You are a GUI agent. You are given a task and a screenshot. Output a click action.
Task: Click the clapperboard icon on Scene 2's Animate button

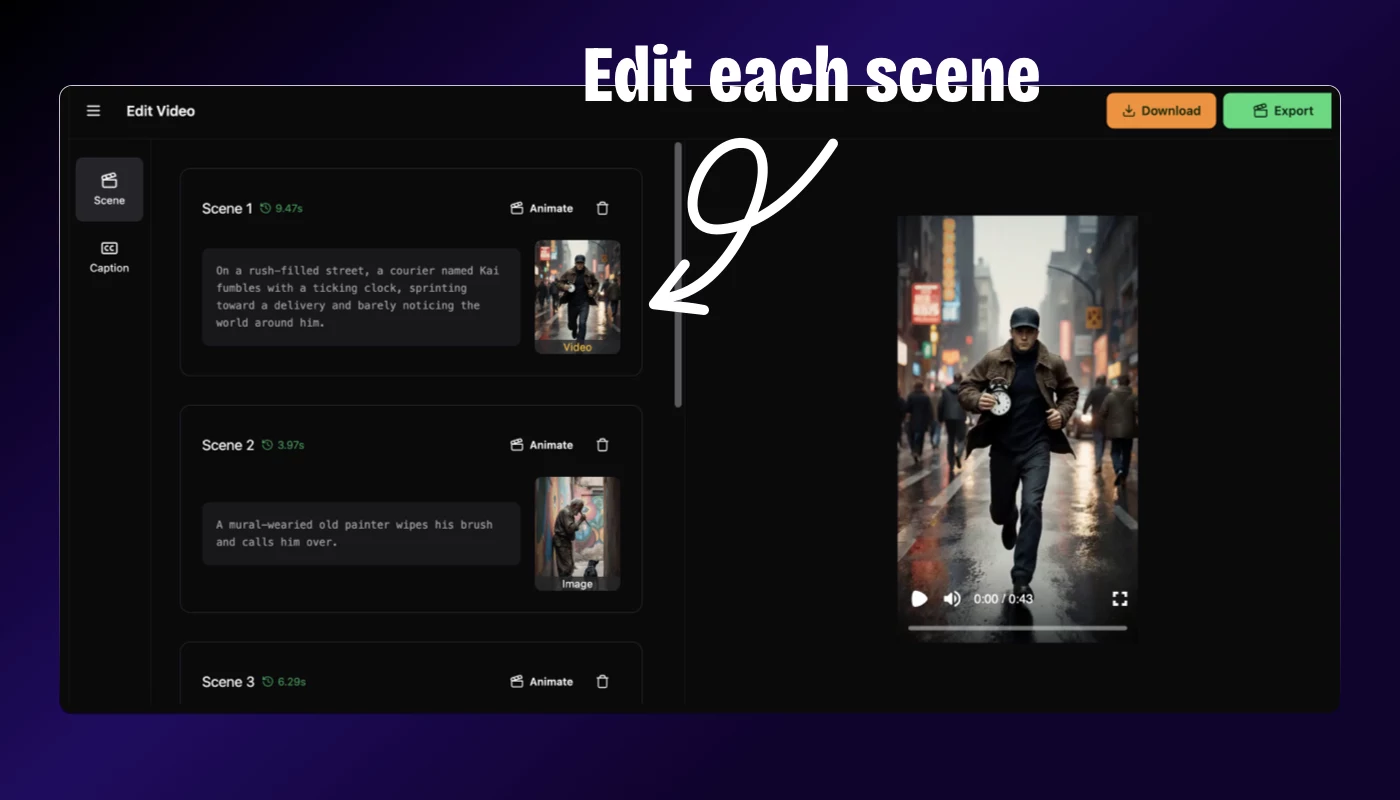[517, 445]
